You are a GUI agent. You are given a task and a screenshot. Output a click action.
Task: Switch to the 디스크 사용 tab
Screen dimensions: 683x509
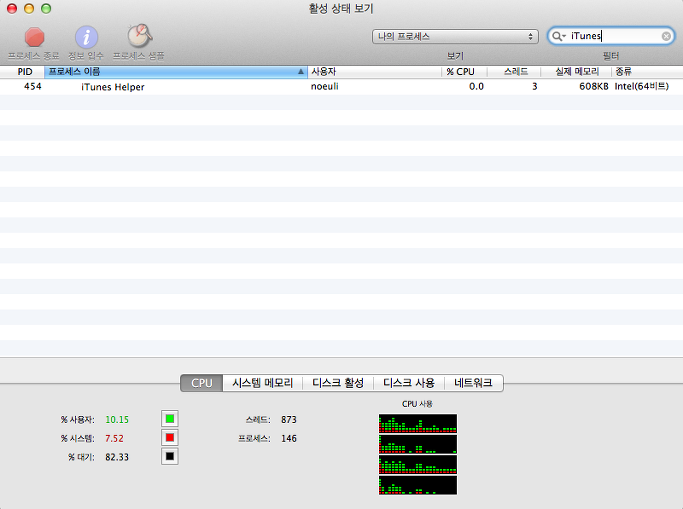[x=409, y=383]
